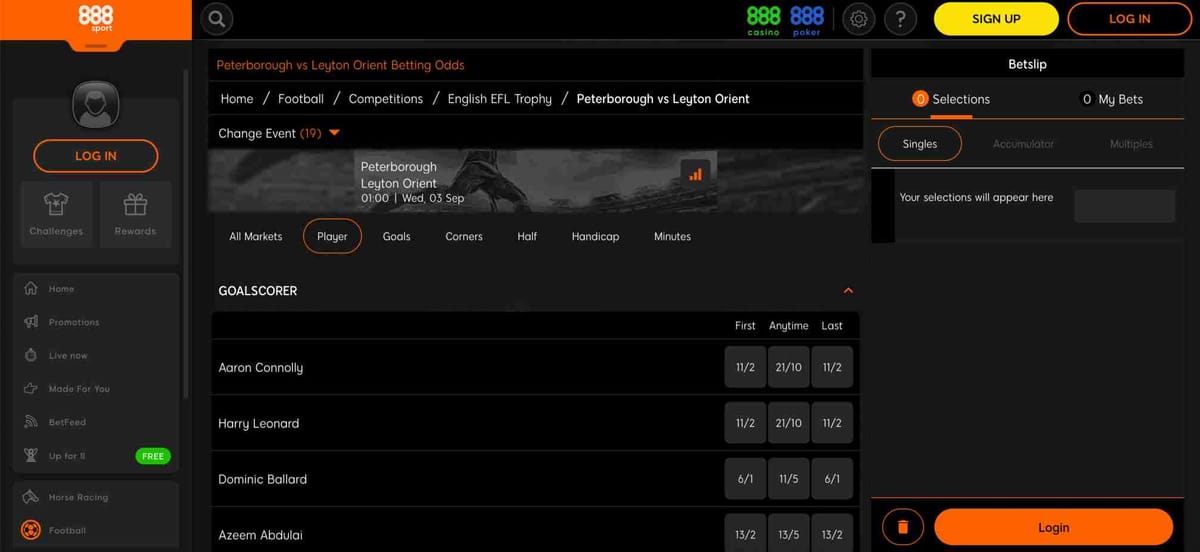Click the Promotions megaphone icon
This screenshot has height=552, width=1200.
(31, 322)
